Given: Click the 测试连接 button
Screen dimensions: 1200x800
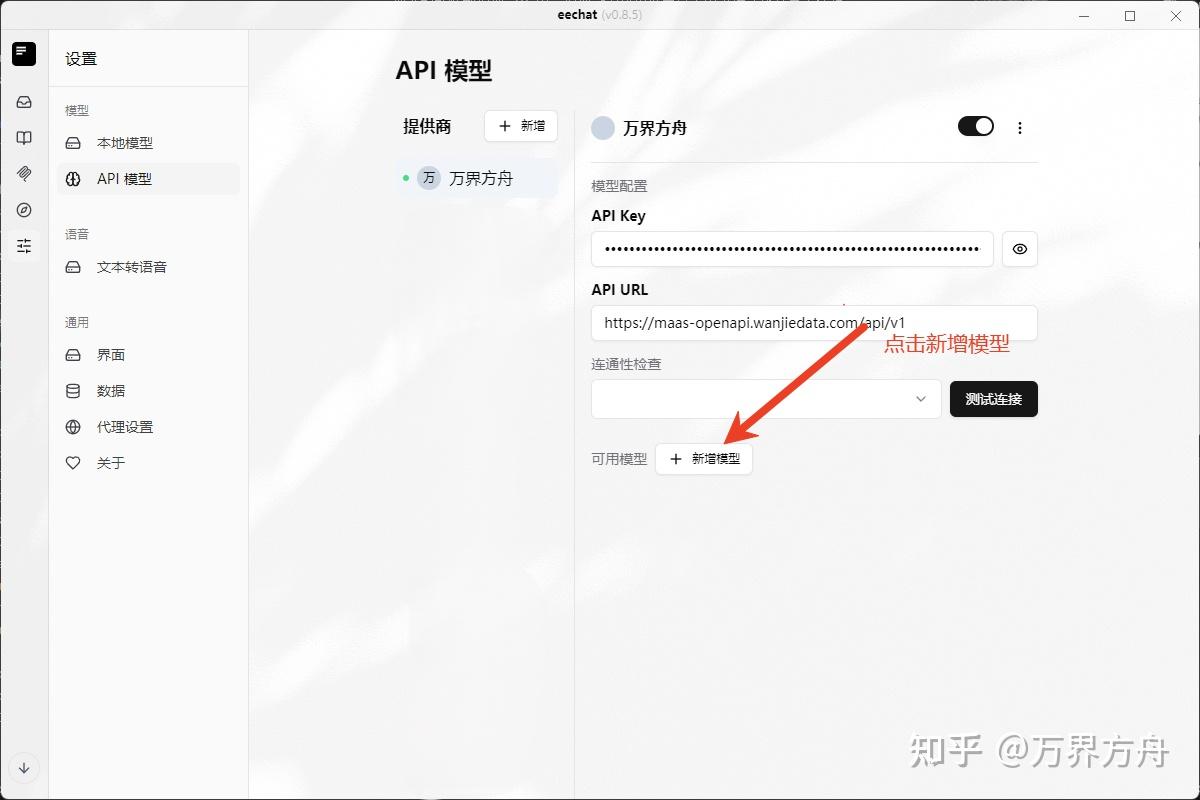Looking at the screenshot, I should click(x=994, y=399).
